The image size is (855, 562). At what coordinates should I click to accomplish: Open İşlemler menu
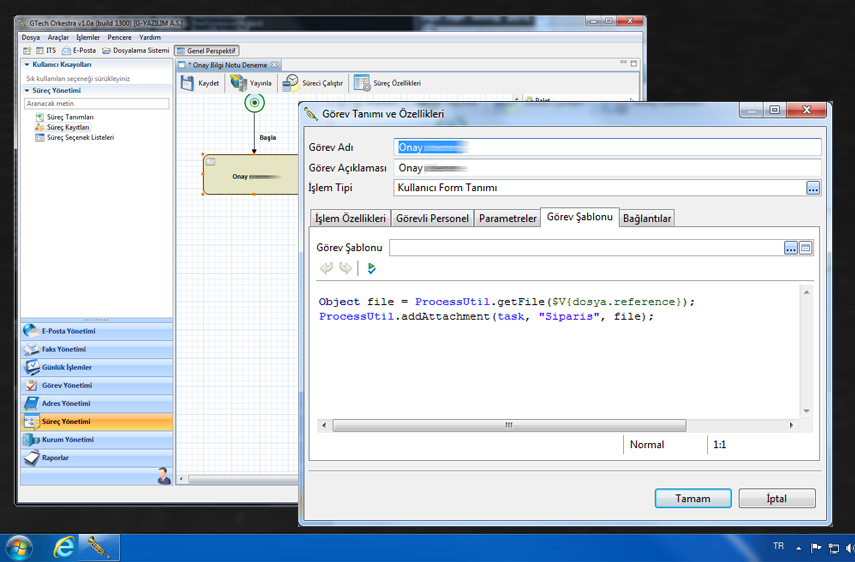click(x=88, y=38)
